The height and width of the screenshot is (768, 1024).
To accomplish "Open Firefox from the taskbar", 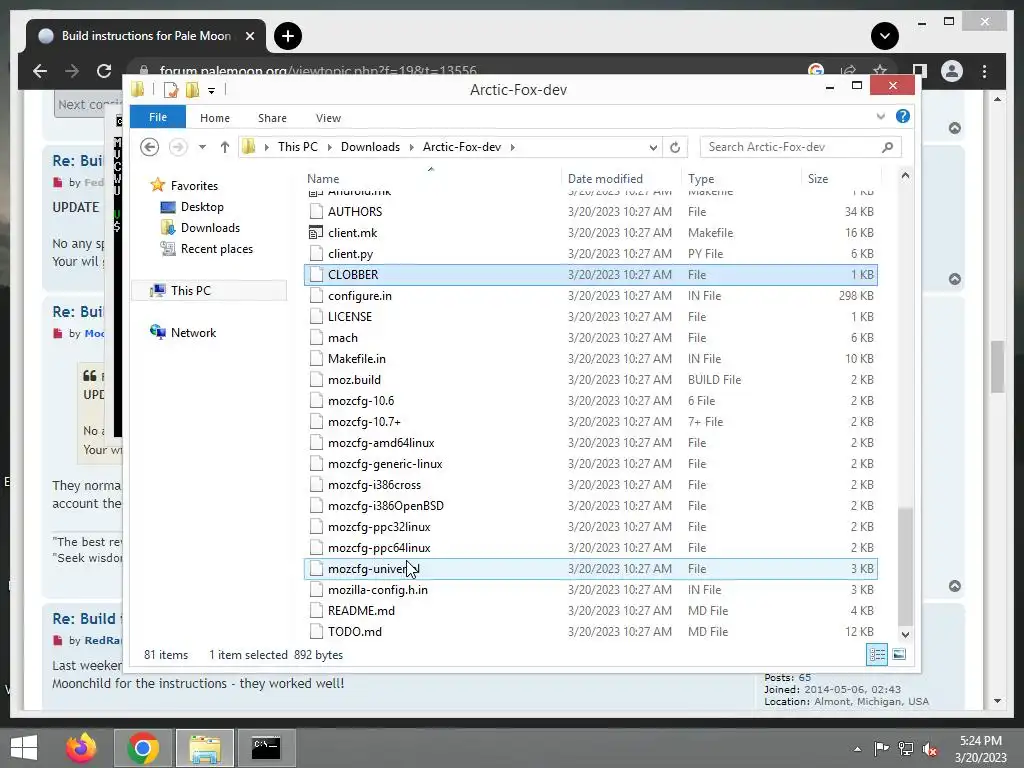I will tap(81, 748).
